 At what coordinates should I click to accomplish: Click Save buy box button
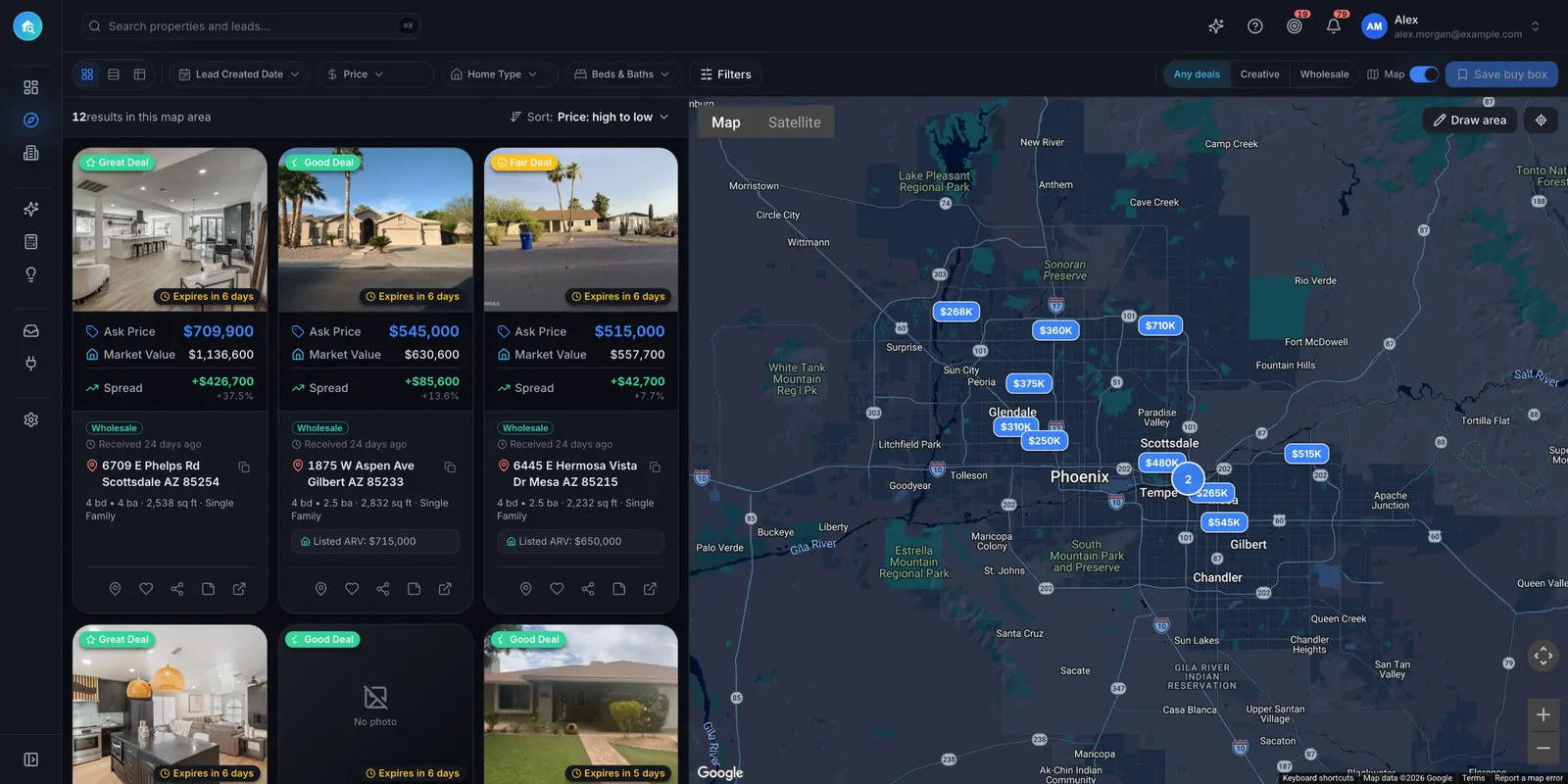coord(1500,74)
